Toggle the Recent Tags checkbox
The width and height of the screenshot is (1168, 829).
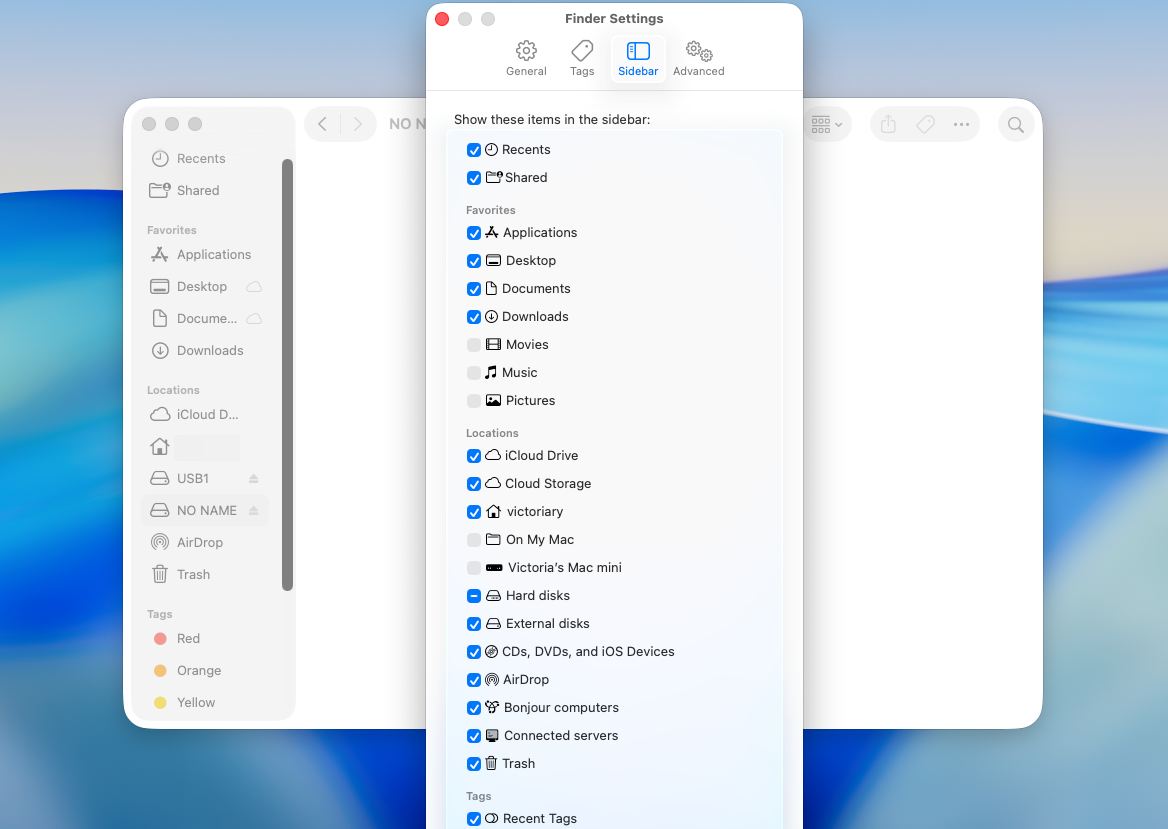click(474, 819)
